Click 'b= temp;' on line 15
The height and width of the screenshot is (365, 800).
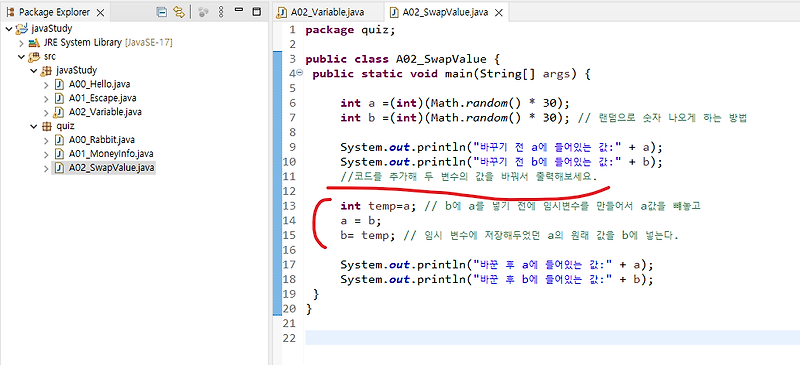coord(368,235)
